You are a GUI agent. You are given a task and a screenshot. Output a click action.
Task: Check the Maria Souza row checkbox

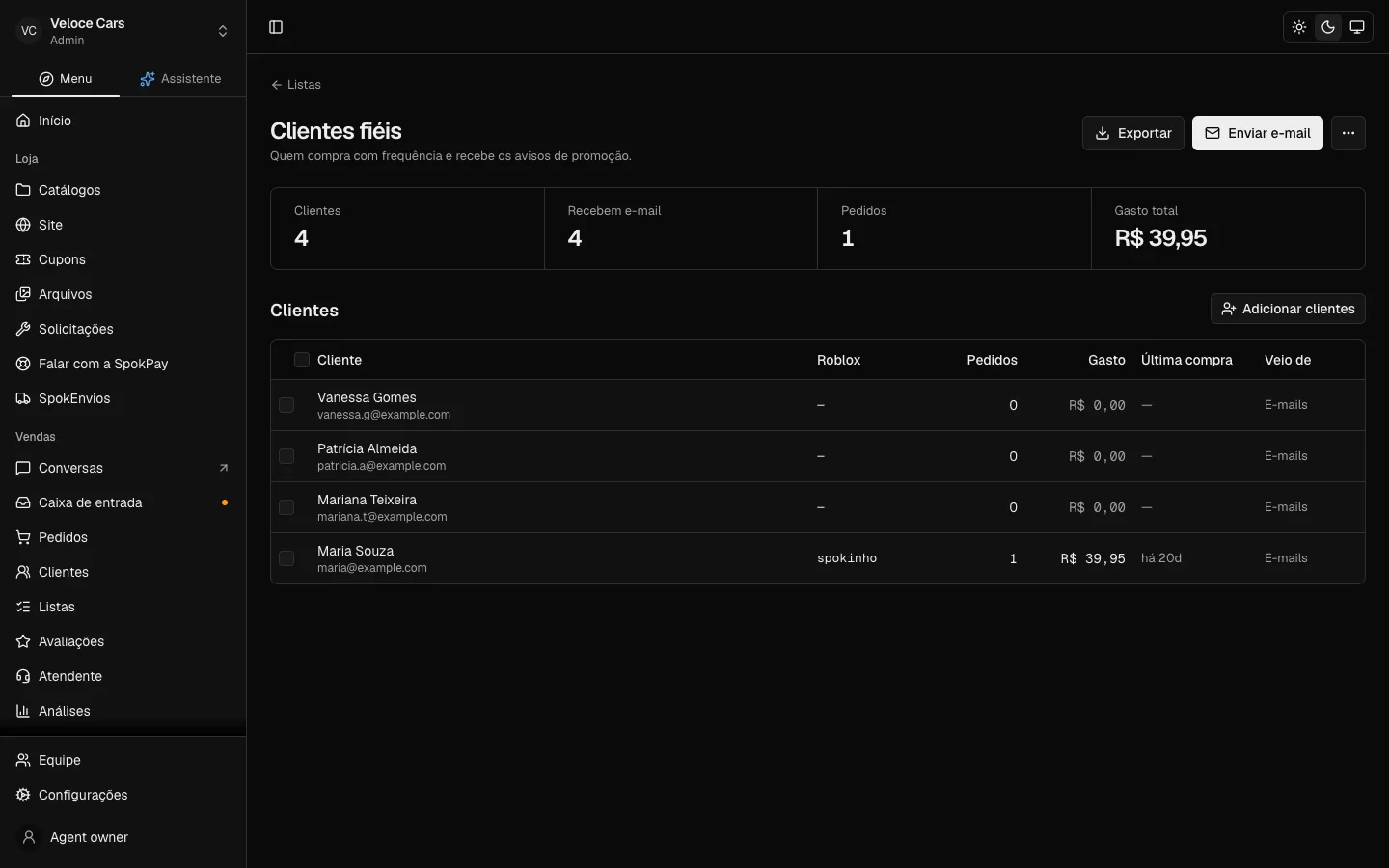pyautogui.click(x=286, y=558)
